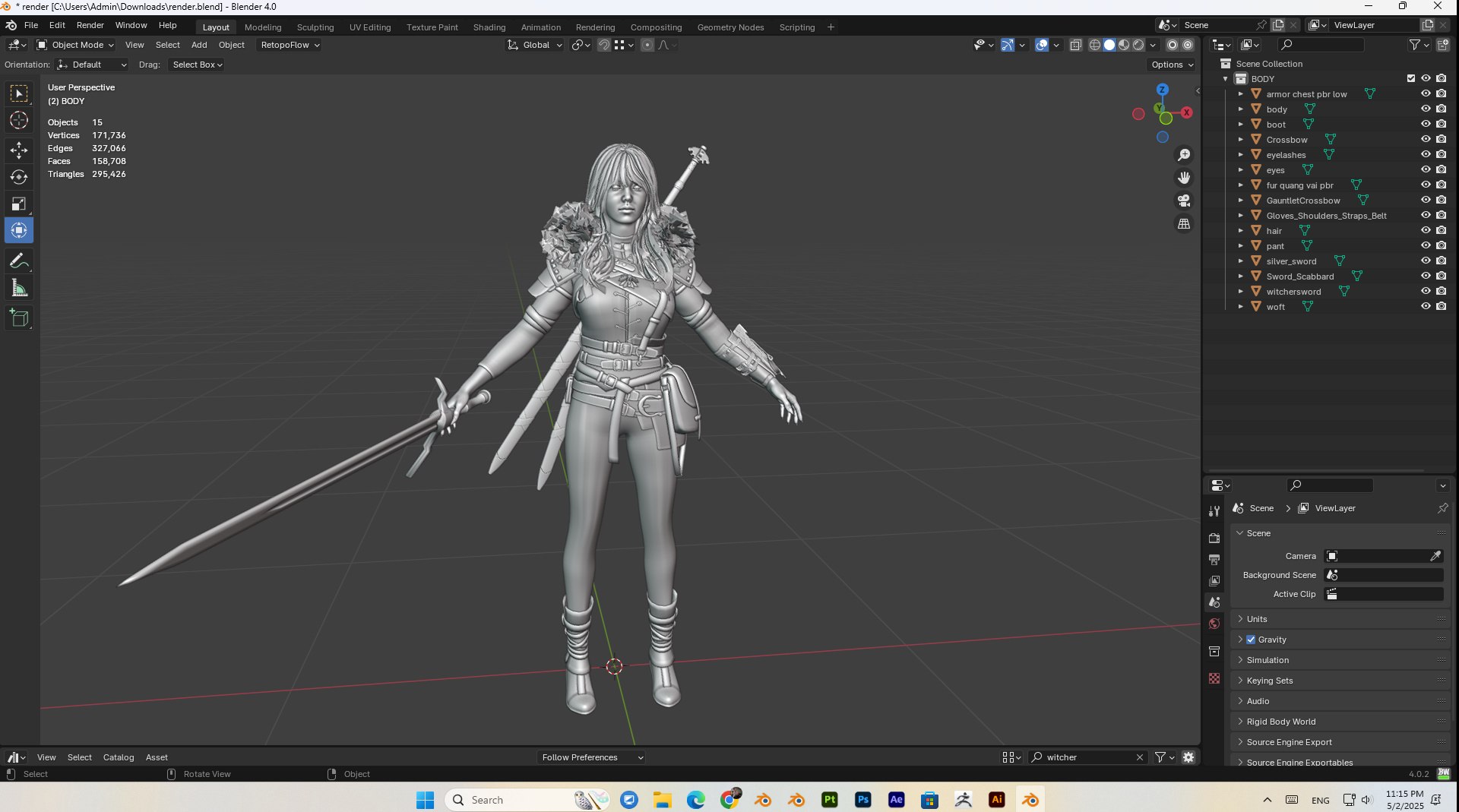Image resolution: width=1459 pixels, height=812 pixels.
Task: Switch to wireframe viewport shading
Action: point(1095,45)
